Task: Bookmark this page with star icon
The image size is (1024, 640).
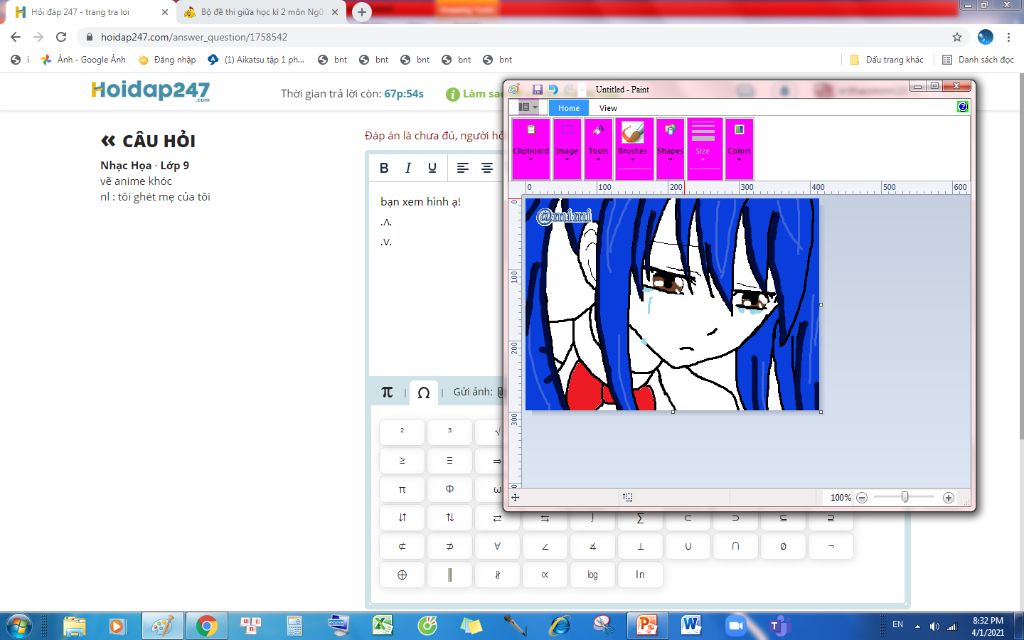Action: (x=957, y=37)
